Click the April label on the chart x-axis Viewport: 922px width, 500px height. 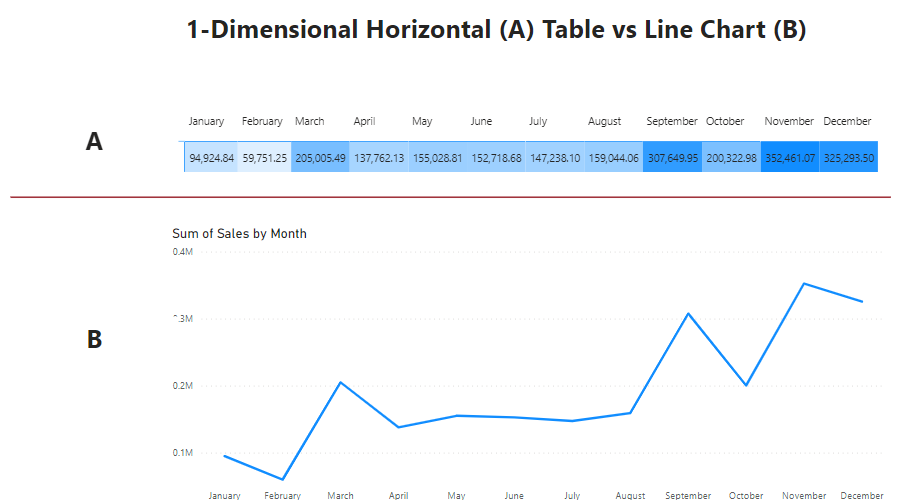398,495
